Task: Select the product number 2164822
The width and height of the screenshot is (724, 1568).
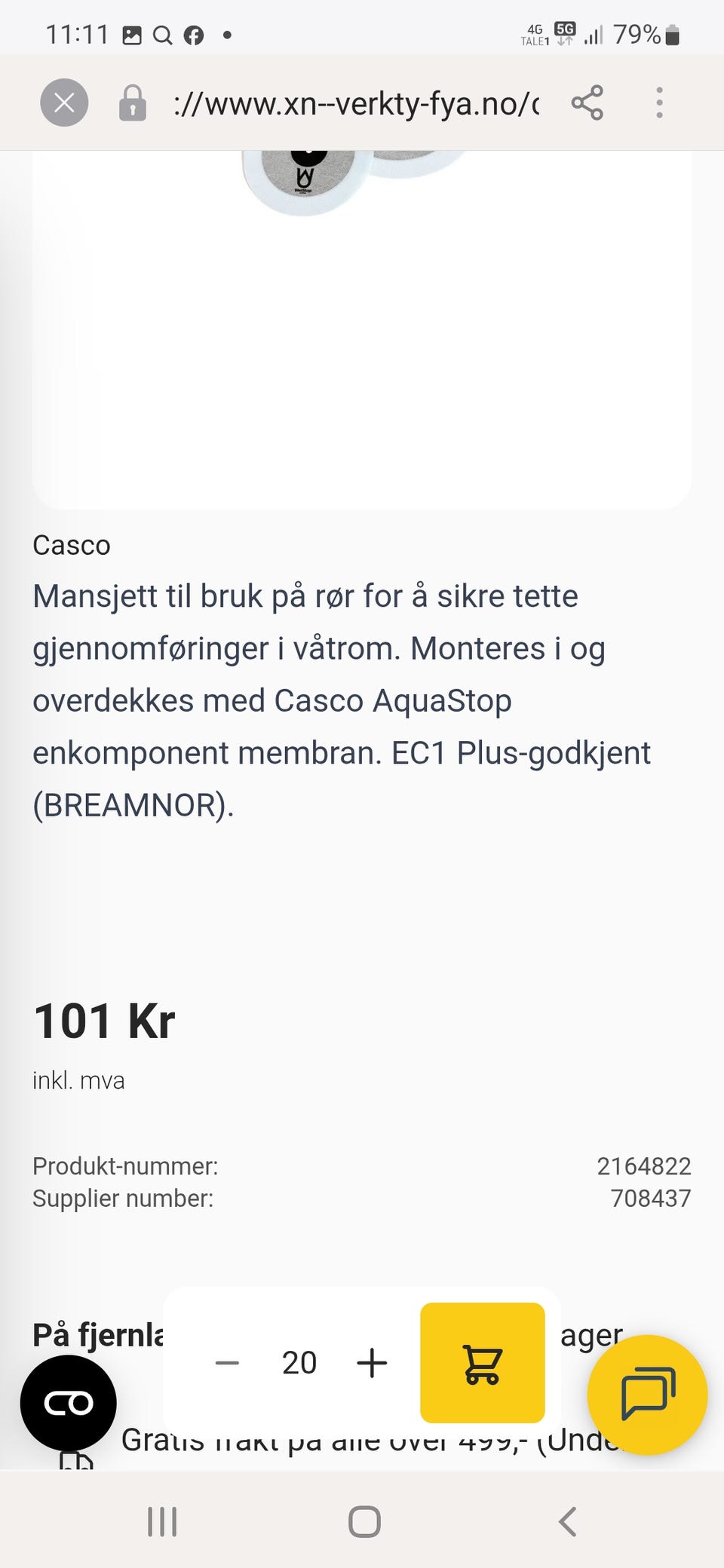Action: point(644,1166)
